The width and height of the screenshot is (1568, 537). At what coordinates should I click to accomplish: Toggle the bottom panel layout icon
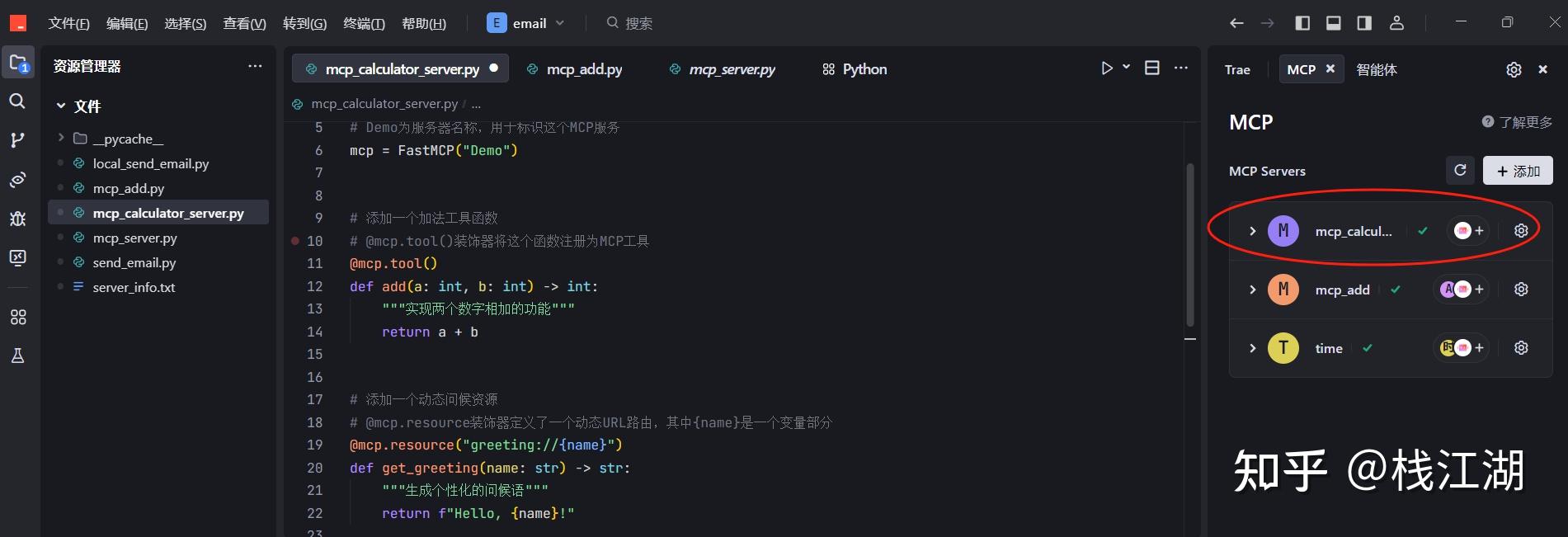1334,23
